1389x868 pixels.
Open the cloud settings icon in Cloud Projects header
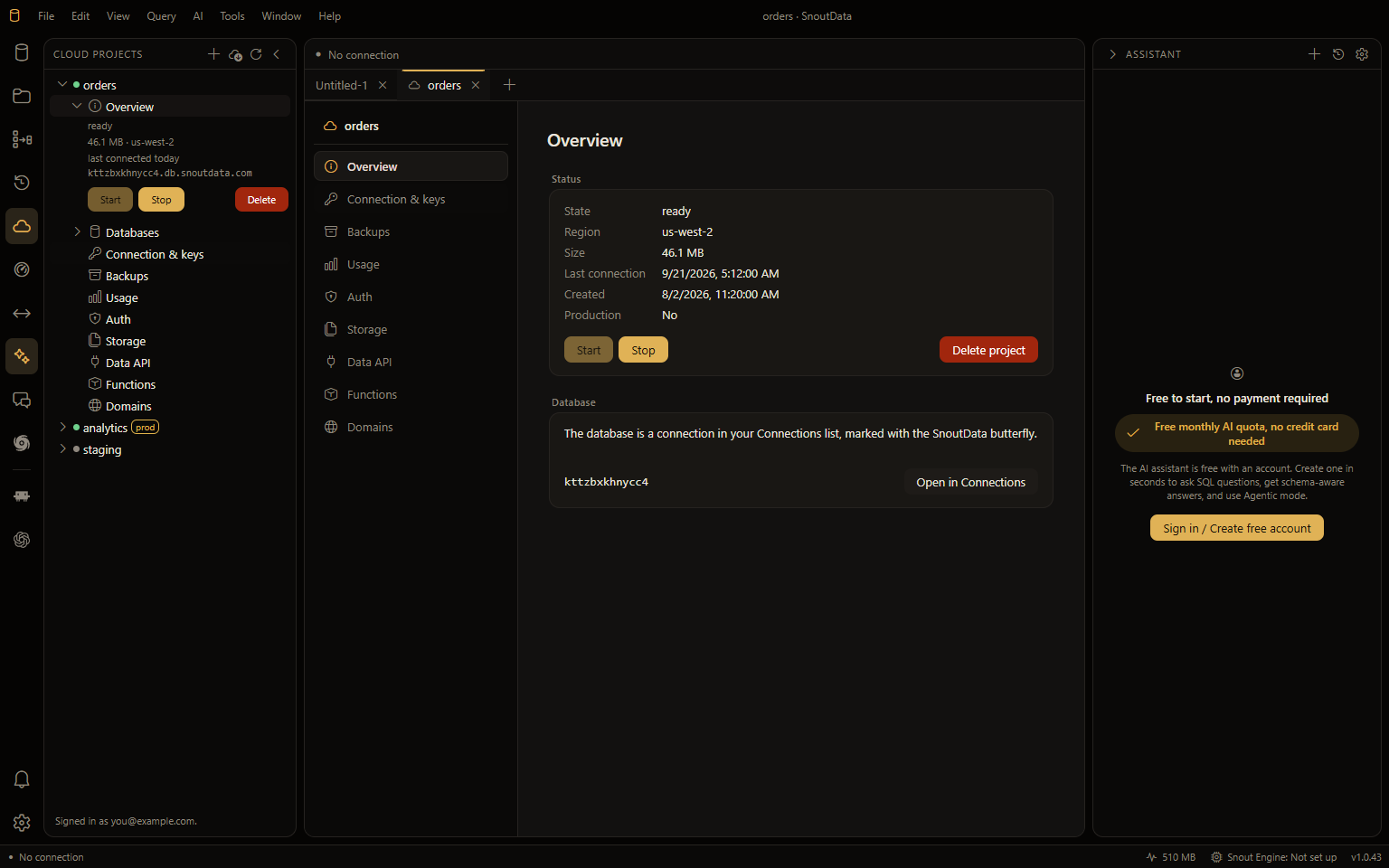coord(235,54)
